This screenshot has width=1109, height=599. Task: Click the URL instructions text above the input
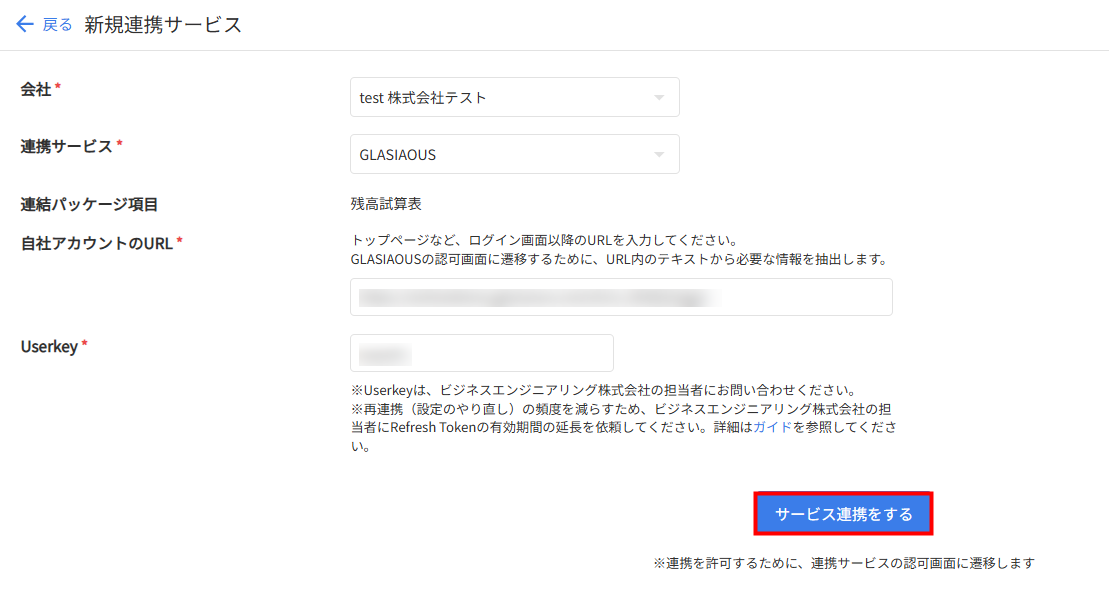point(618,250)
